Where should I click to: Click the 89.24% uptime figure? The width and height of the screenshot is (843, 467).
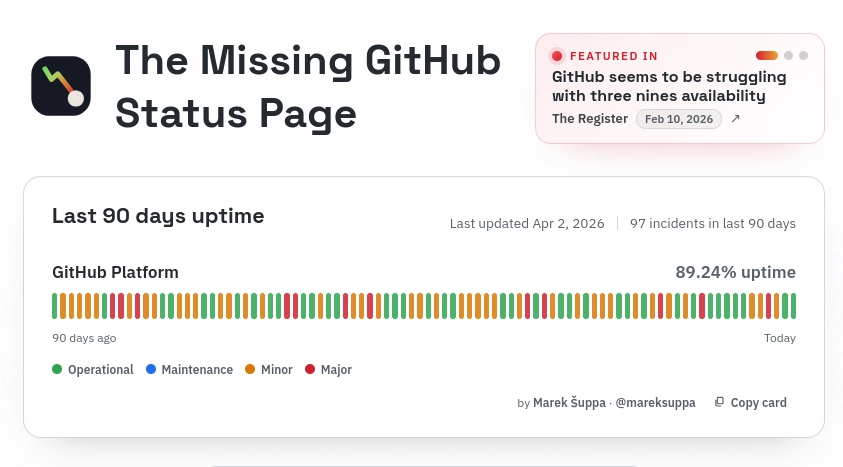tap(735, 272)
